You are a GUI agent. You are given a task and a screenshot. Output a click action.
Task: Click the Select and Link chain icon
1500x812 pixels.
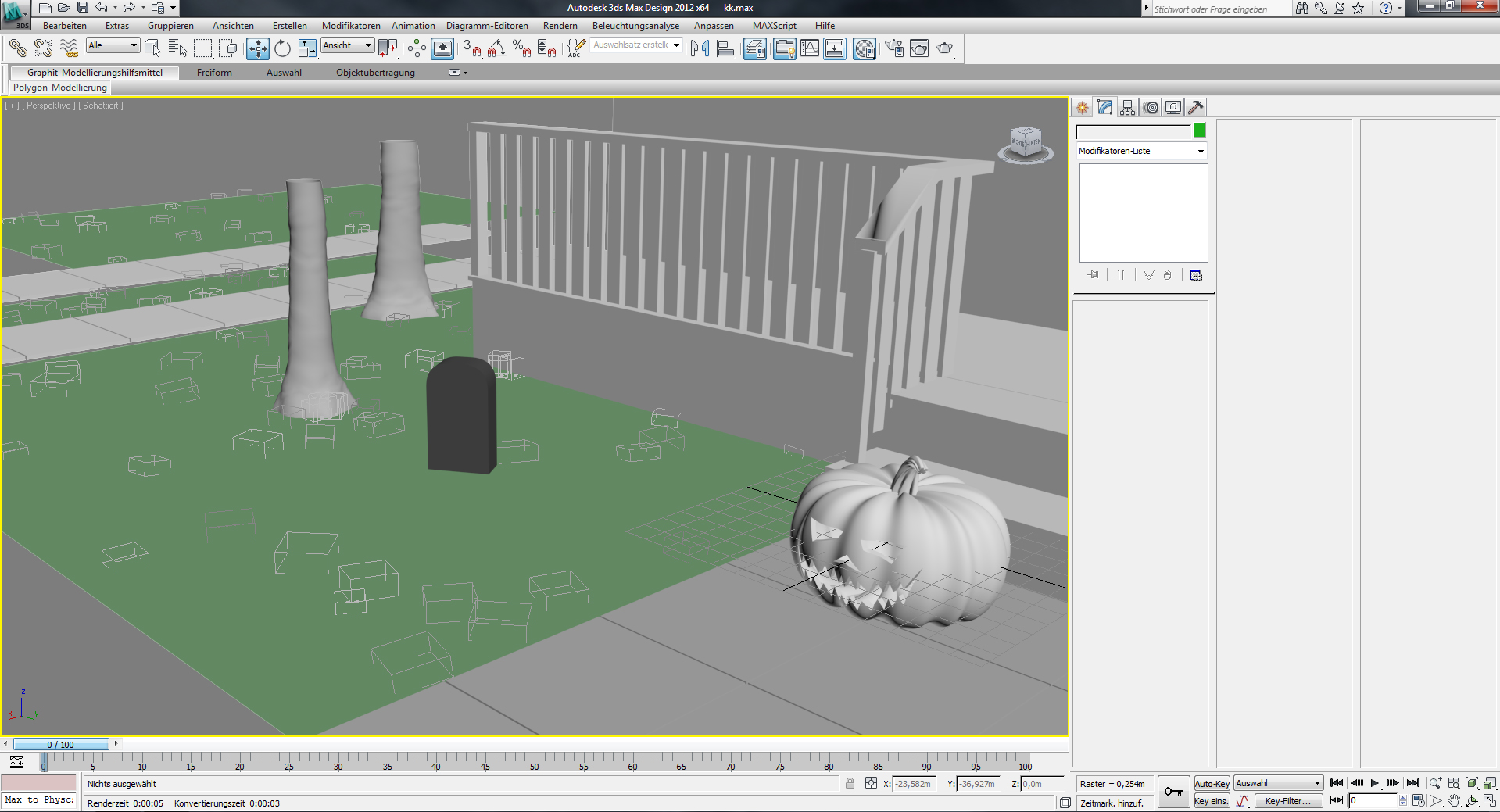[x=18, y=48]
